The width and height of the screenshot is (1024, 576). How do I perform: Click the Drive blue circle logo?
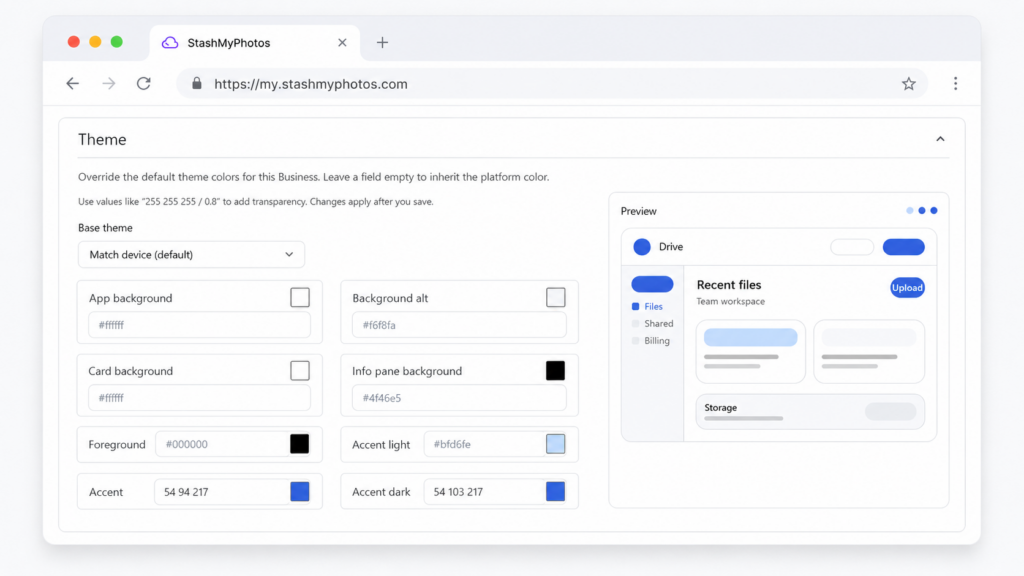tap(642, 247)
